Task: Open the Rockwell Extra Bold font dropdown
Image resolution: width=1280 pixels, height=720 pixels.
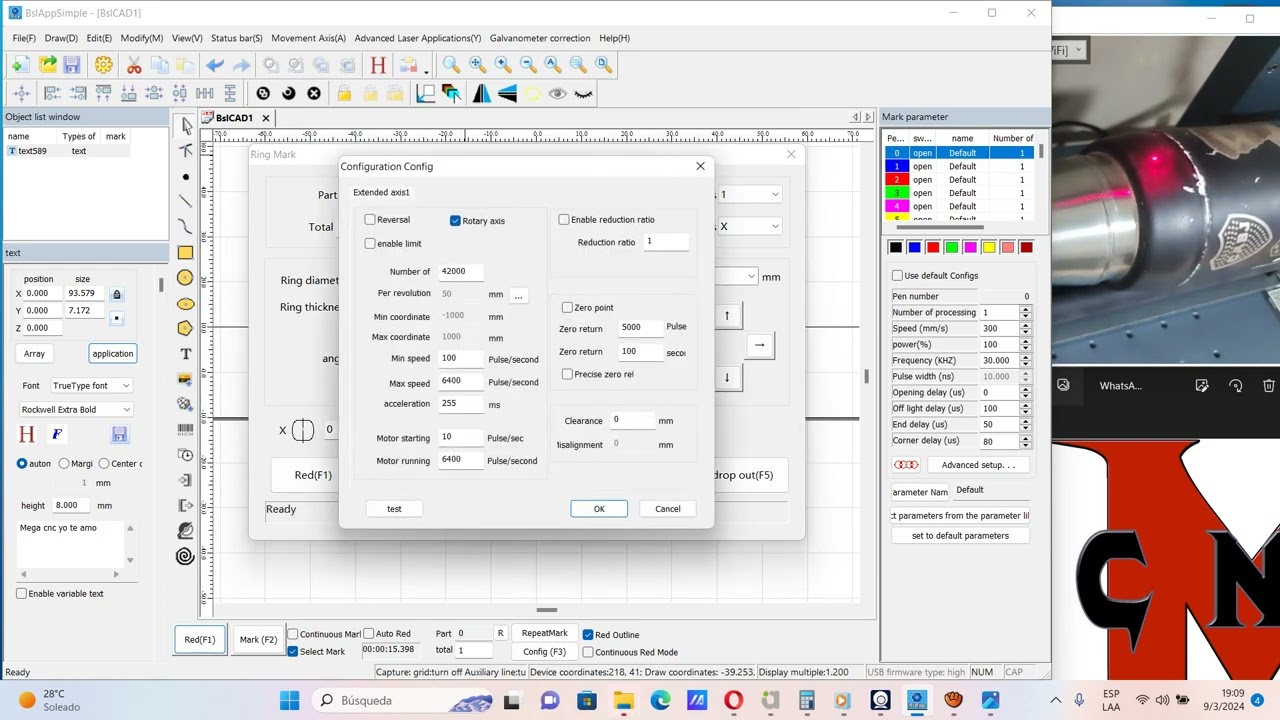Action: [x=77, y=410]
